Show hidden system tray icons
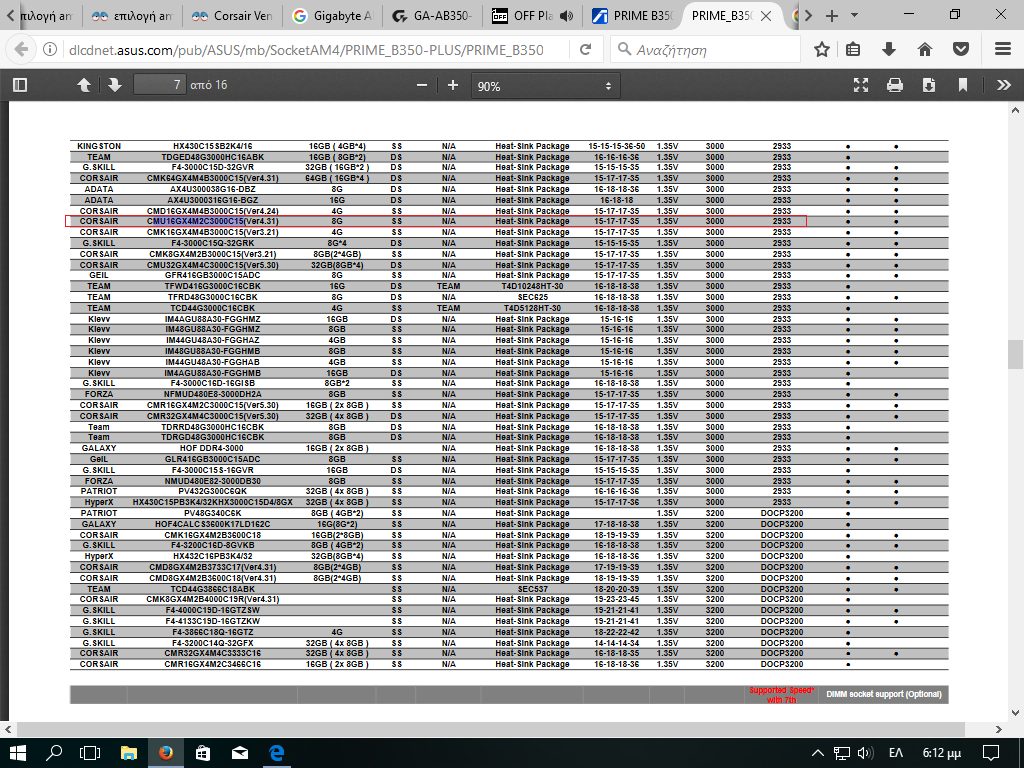The height and width of the screenshot is (768, 1024). tap(817, 753)
